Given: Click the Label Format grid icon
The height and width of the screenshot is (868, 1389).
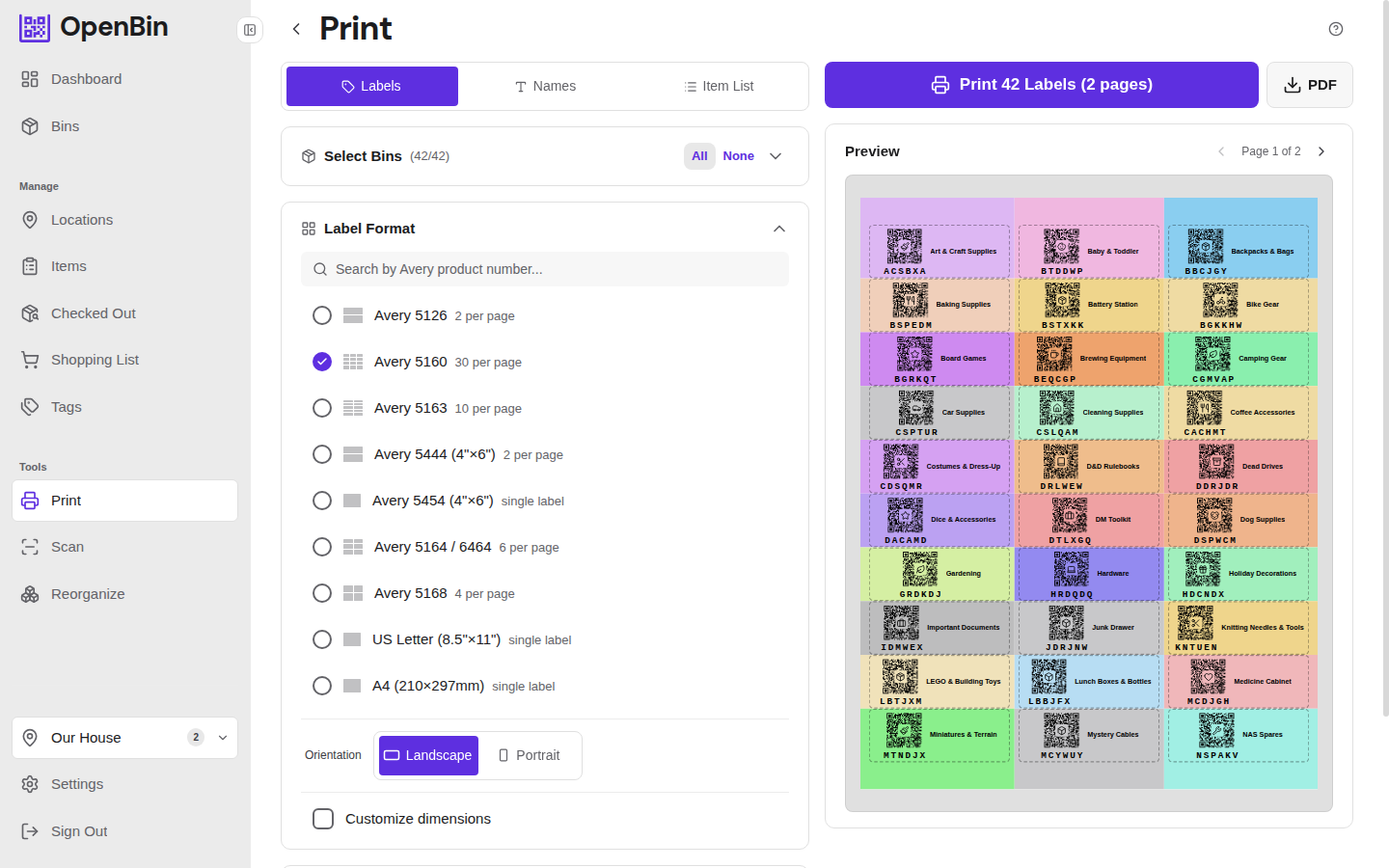Looking at the screenshot, I should [309, 229].
